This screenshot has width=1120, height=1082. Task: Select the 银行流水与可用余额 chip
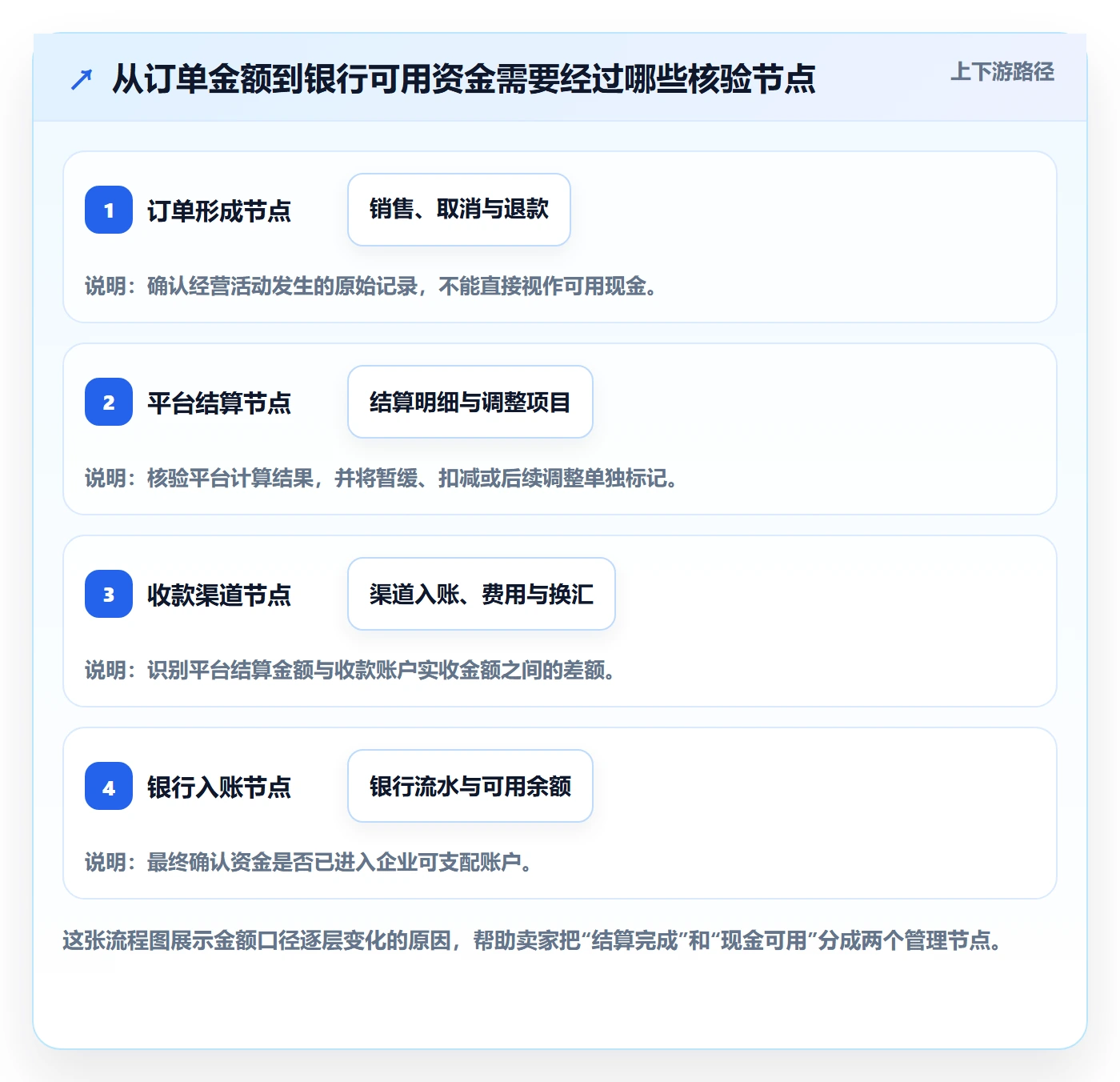point(470,786)
